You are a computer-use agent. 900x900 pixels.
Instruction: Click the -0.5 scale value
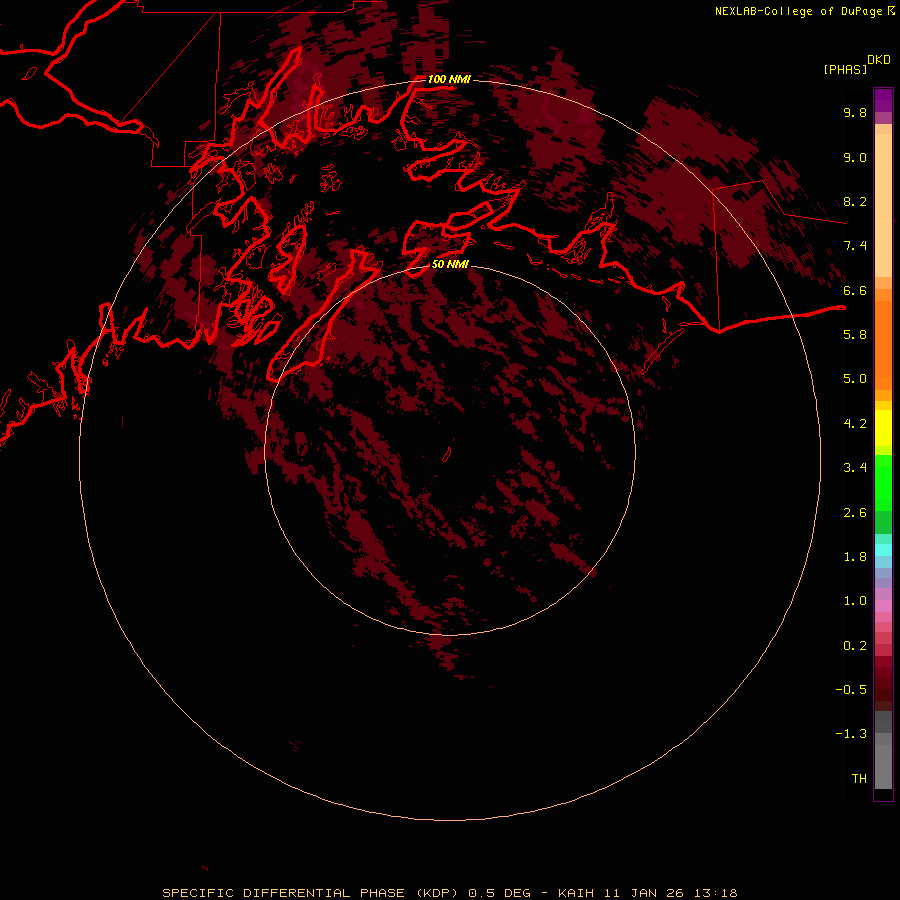(851, 690)
